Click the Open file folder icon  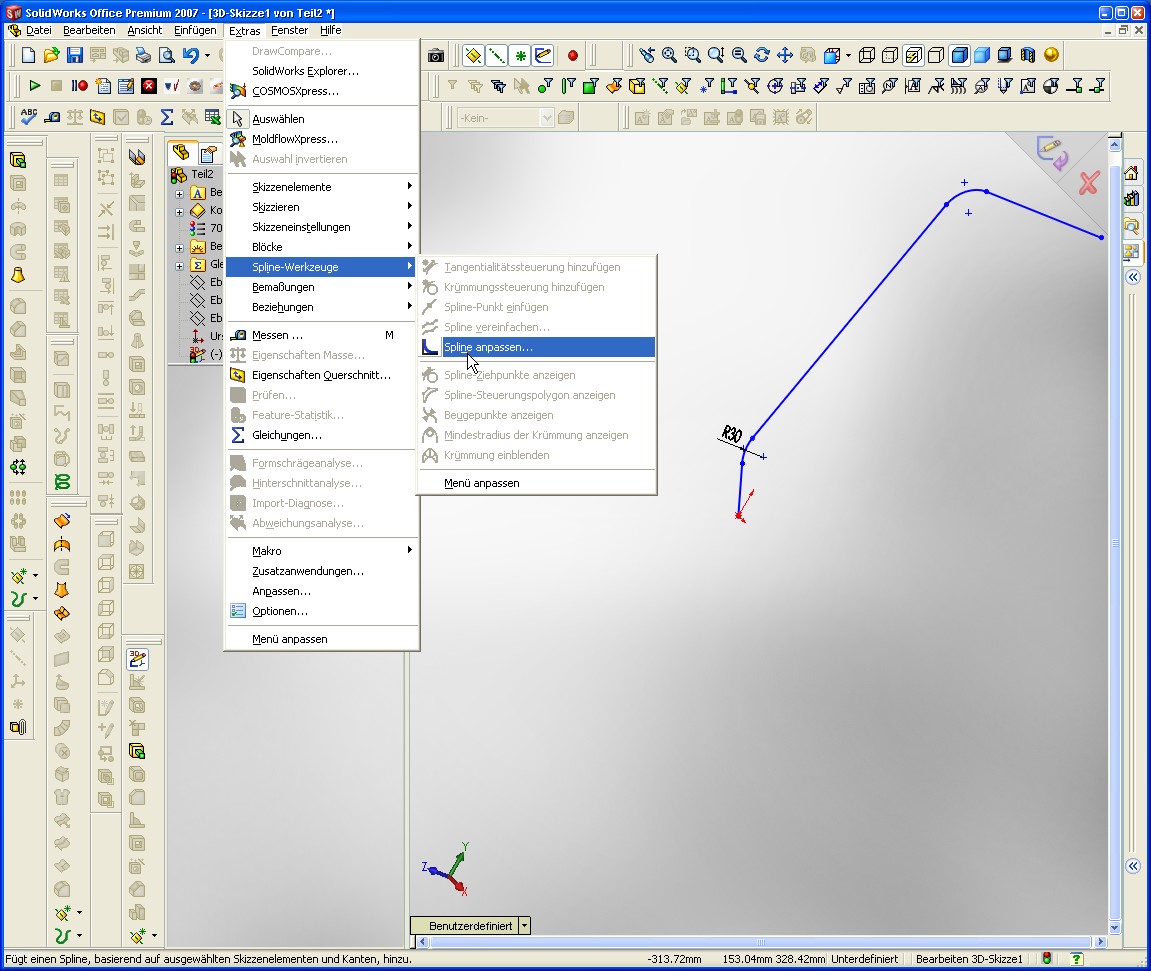pyautogui.click(x=51, y=55)
